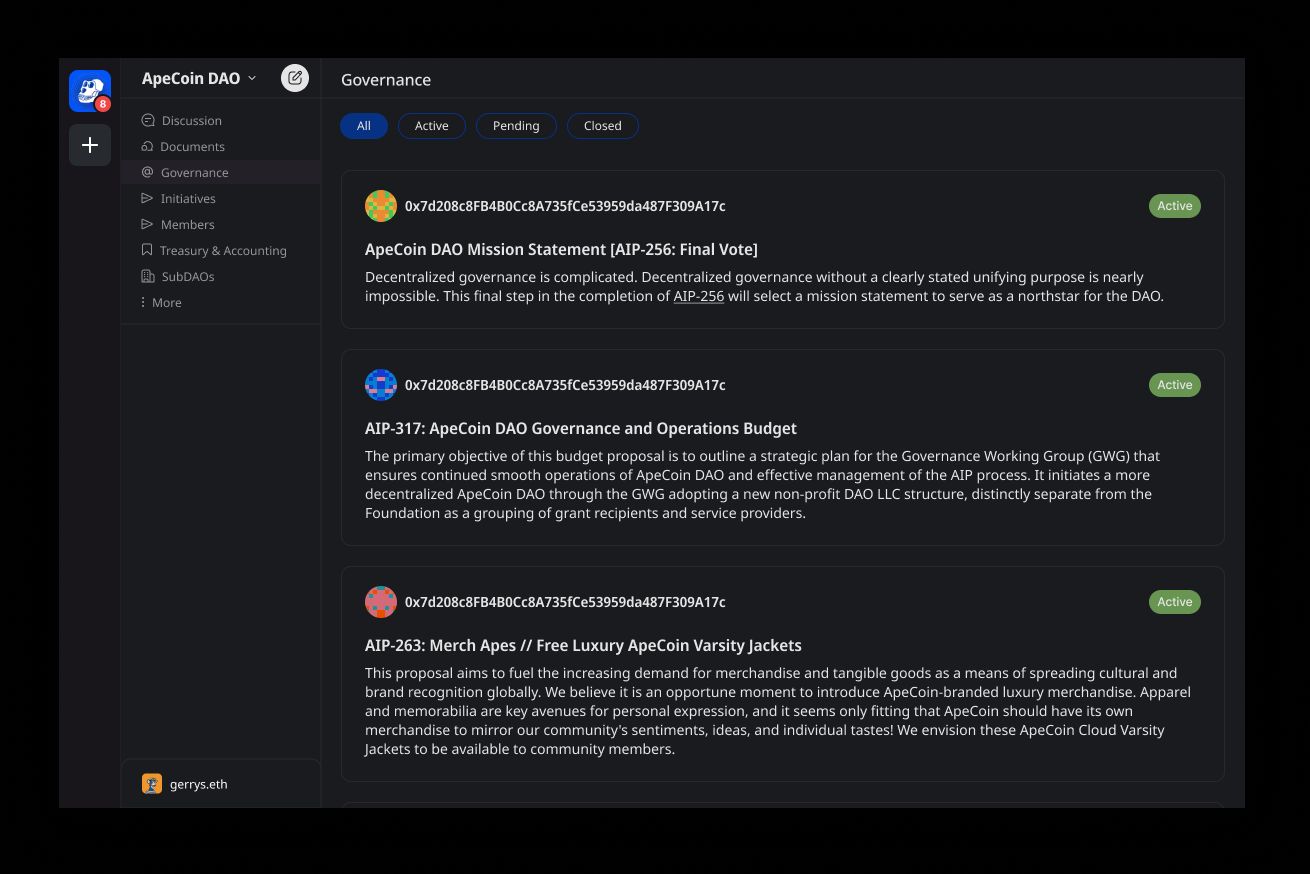Click author address on AIP-263 proposal

click(x=565, y=602)
